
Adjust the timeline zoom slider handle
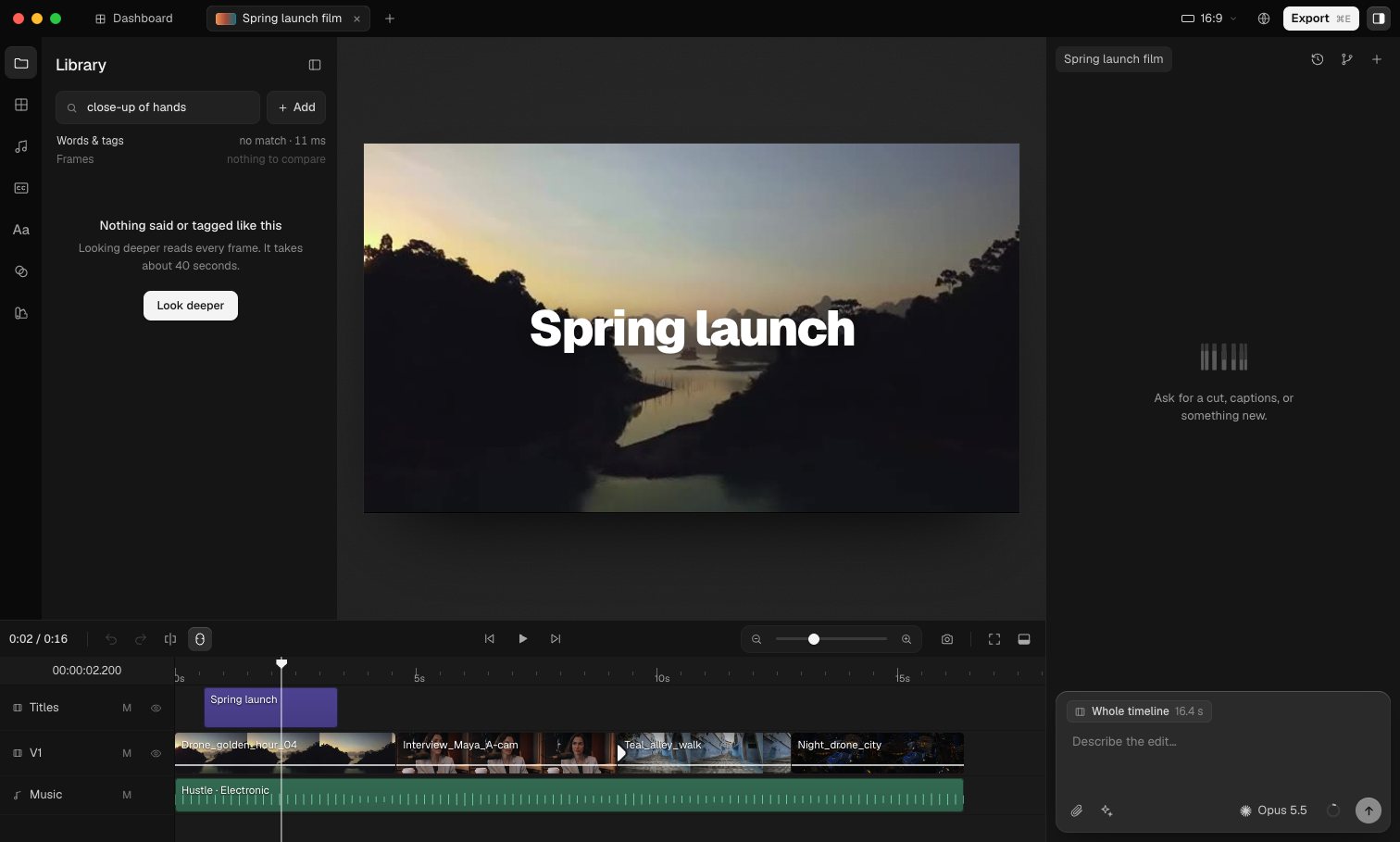814,639
